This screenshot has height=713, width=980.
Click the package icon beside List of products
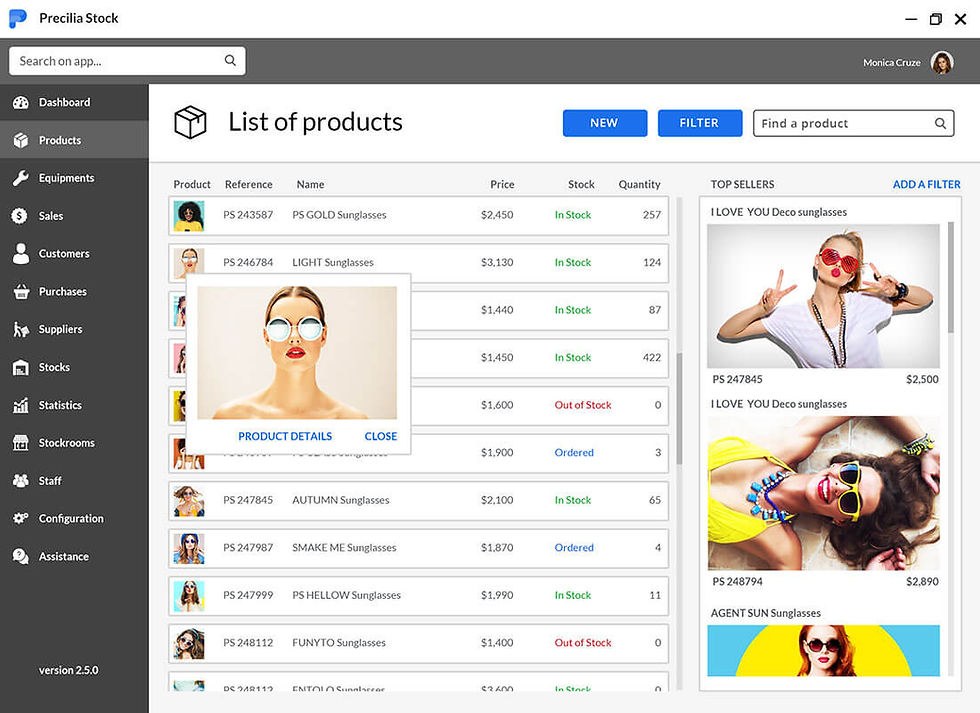tap(190, 122)
